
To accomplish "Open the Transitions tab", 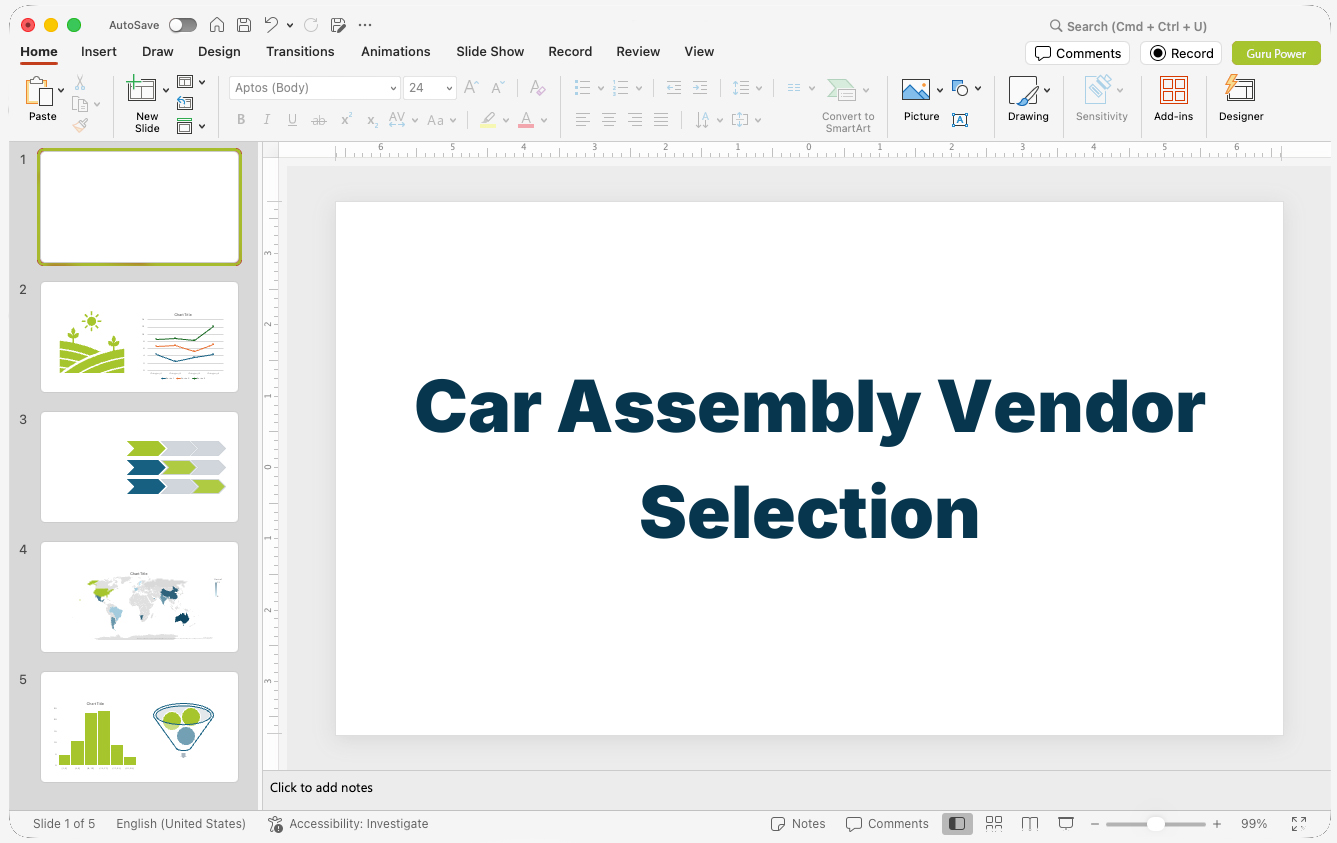I will click(x=300, y=51).
